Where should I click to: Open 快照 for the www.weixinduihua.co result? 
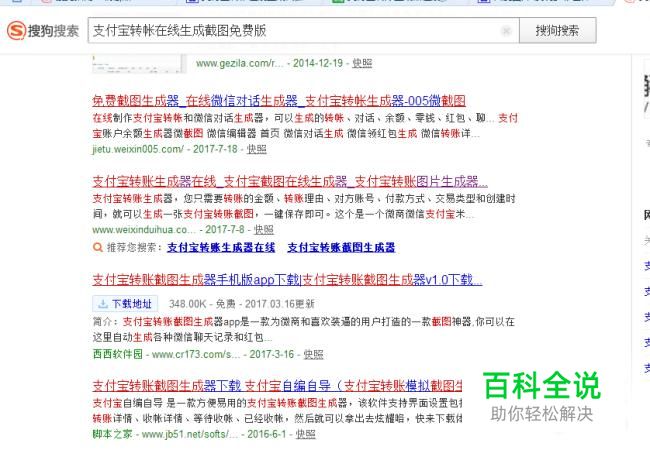pos(264,229)
